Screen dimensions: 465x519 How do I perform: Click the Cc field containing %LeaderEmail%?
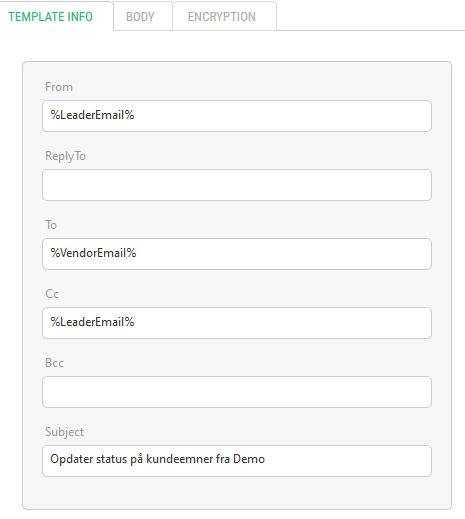tap(237, 323)
